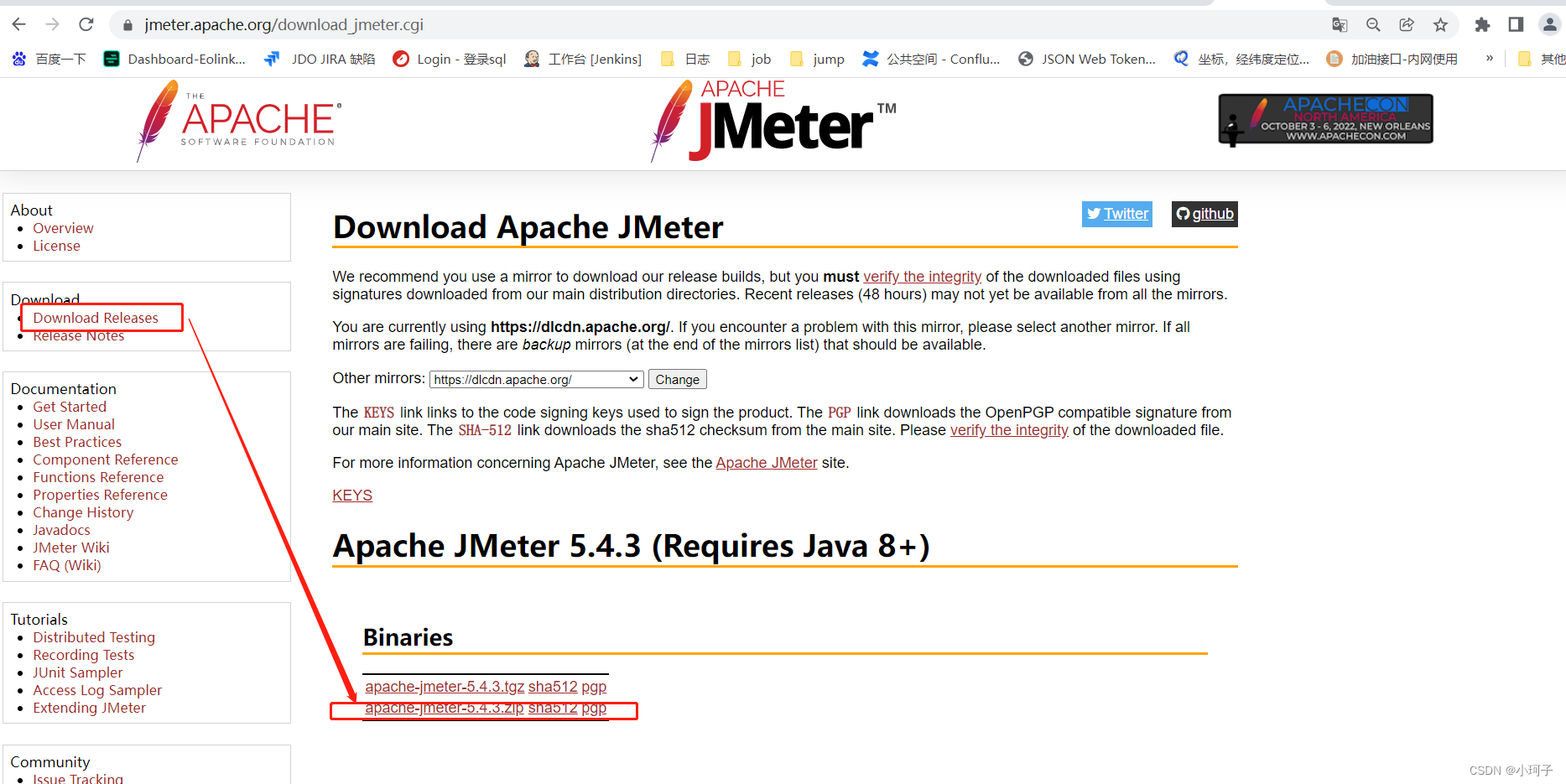Open the JMeter Wiki link
Image resolution: width=1566 pixels, height=784 pixels.
pyautogui.click(x=71, y=548)
